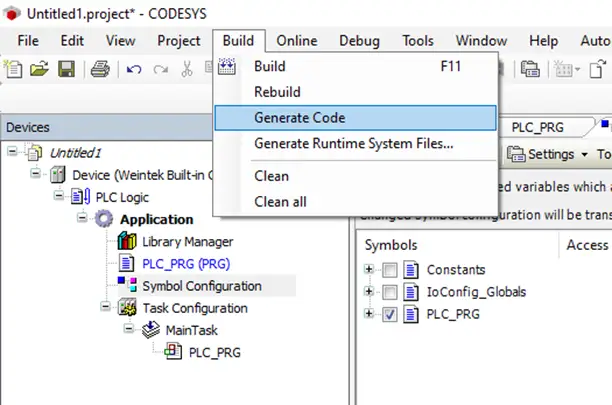Click the New Project toolbar icon
612x405 pixels.
coord(13,69)
